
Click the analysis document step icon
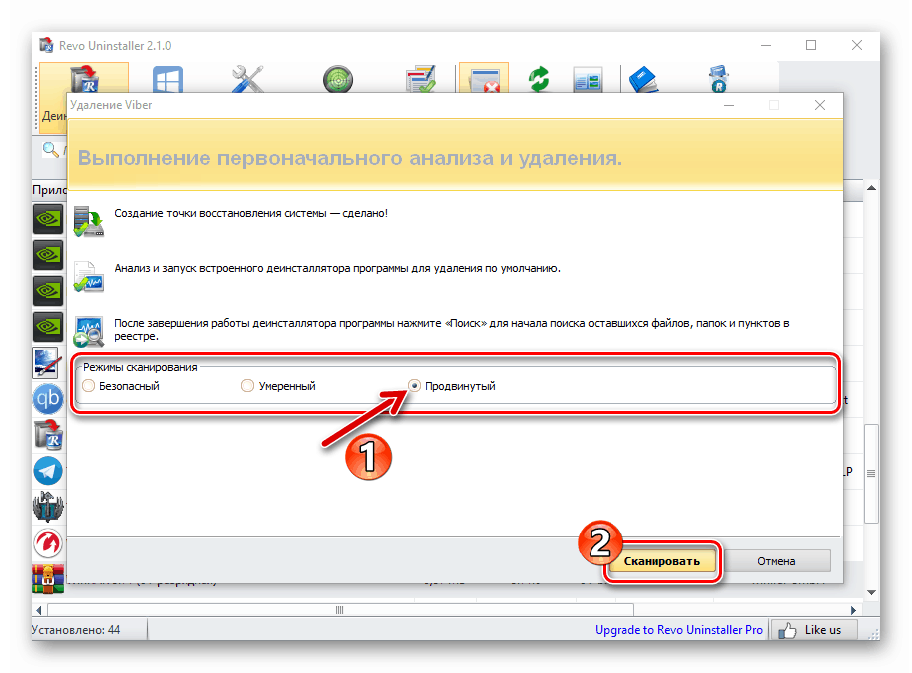click(88, 276)
